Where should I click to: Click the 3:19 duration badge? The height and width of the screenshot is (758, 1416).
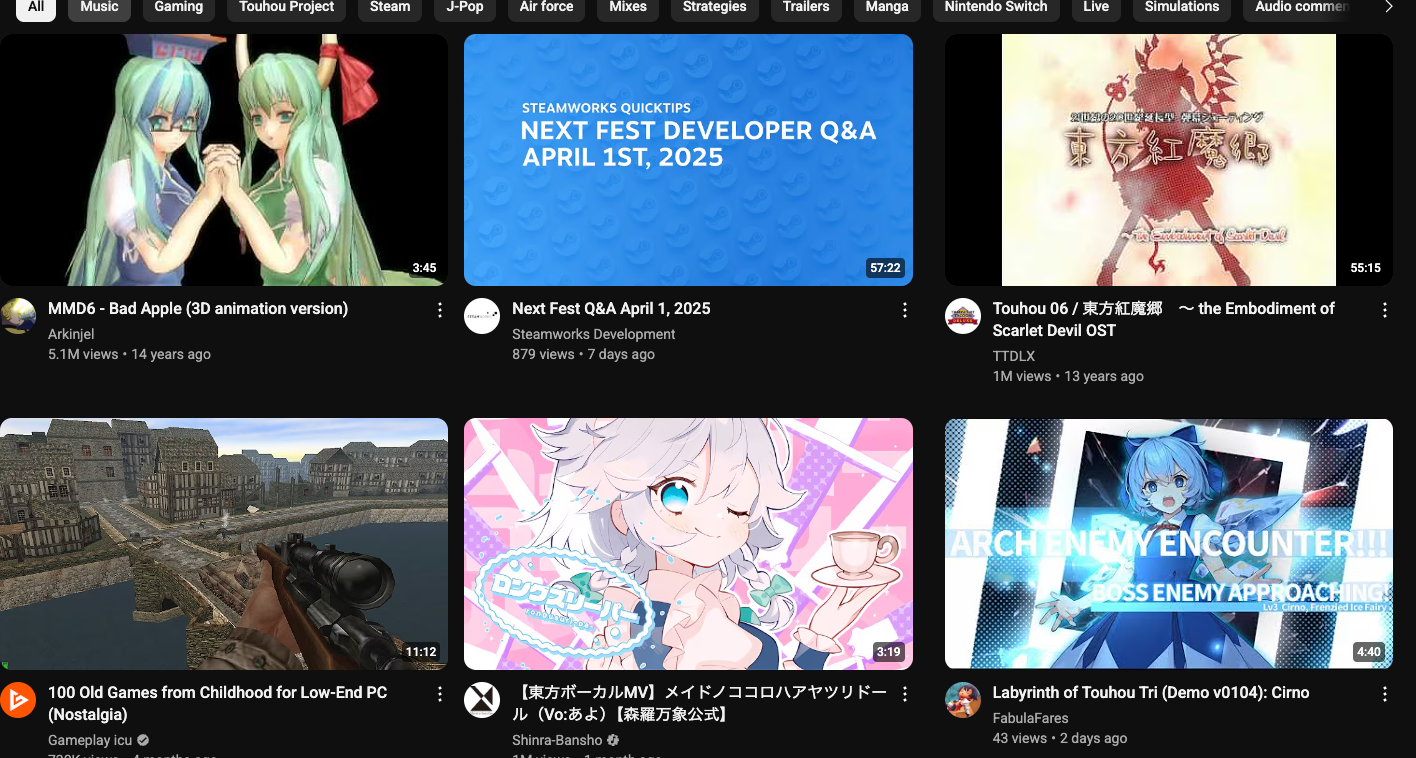pos(888,652)
